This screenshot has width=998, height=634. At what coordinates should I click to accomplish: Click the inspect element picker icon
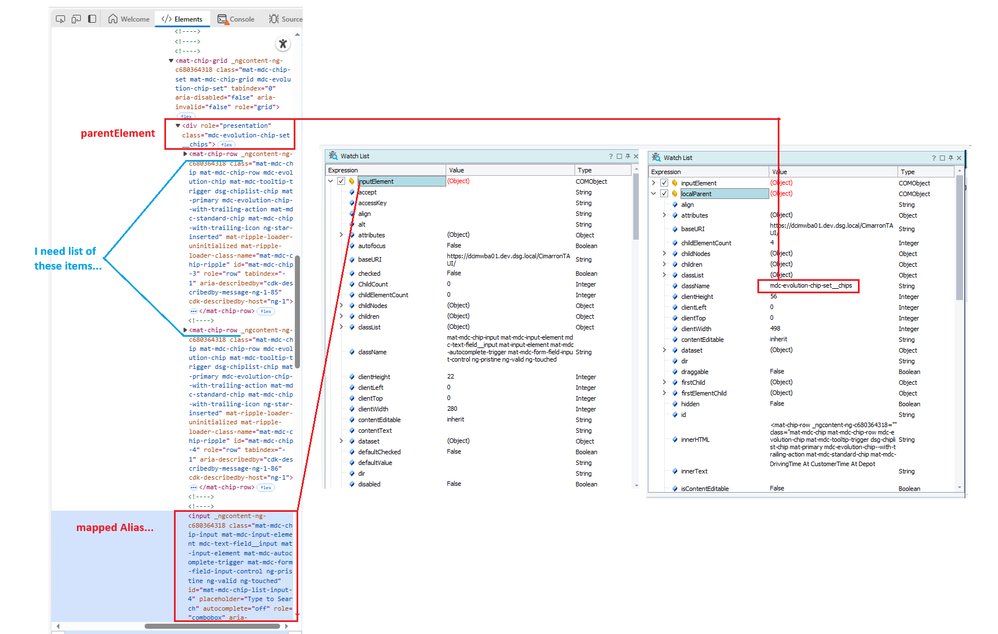(61, 19)
